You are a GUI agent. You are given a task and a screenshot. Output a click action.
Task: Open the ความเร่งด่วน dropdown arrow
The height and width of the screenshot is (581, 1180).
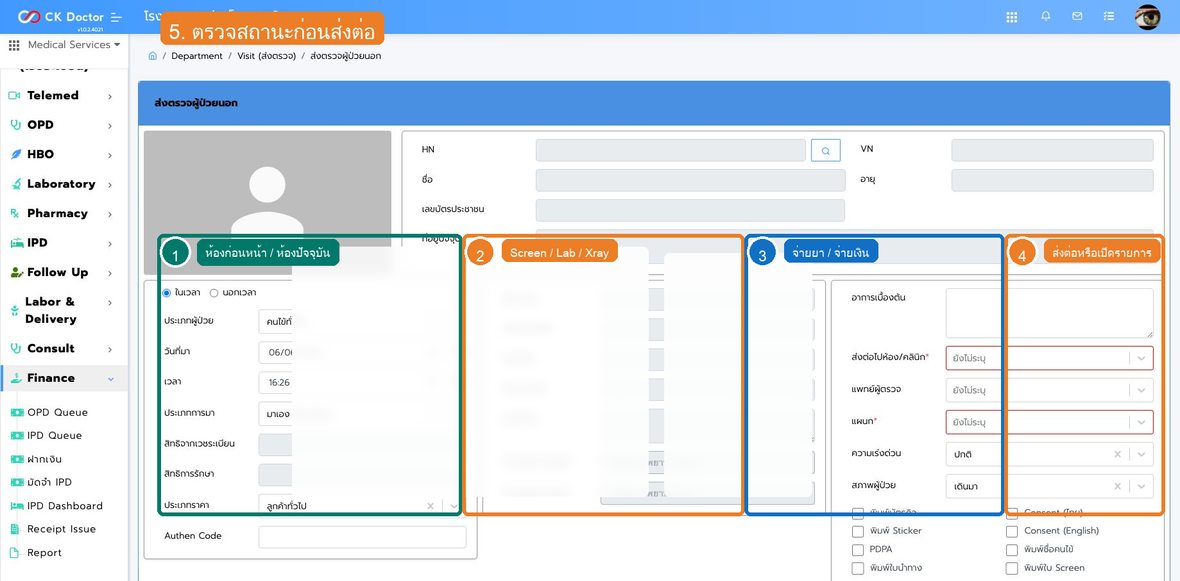pyautogui.click(x=1142, y=454)
